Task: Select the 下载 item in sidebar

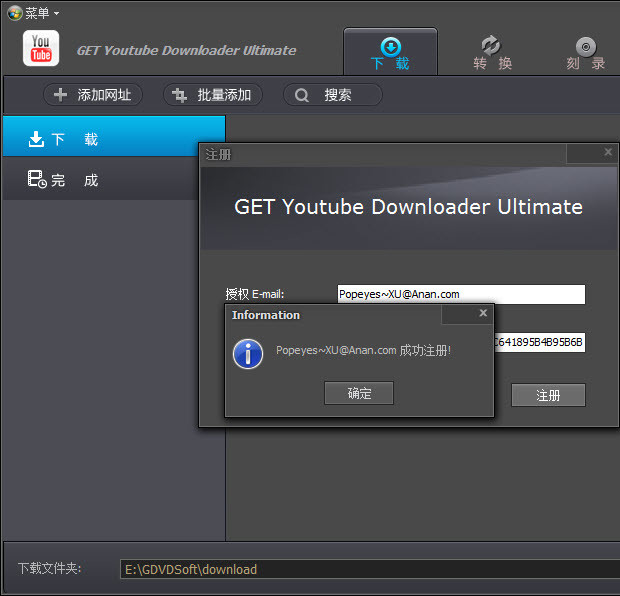Action: pyautogui.click(x=114, y=136)
